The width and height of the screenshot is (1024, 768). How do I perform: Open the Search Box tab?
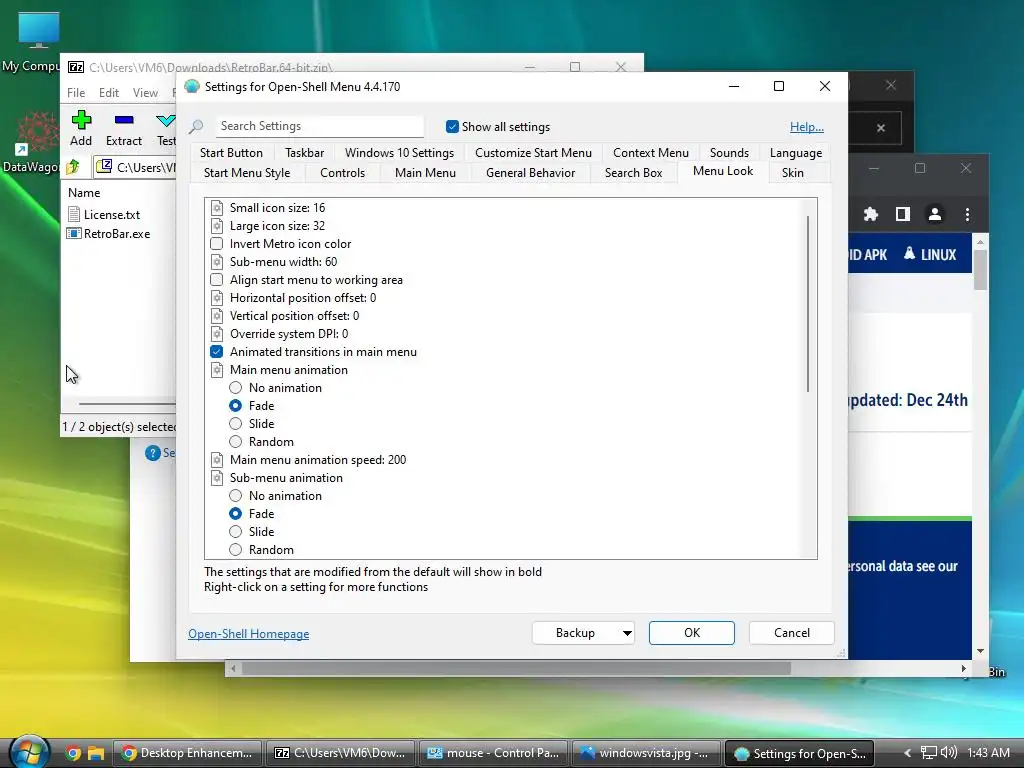(x=633, y=173)
